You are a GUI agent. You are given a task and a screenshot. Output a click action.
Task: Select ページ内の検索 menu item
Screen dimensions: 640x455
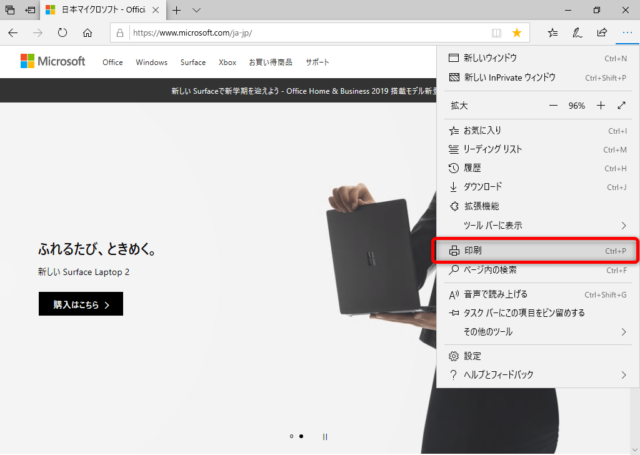[538, 270]
